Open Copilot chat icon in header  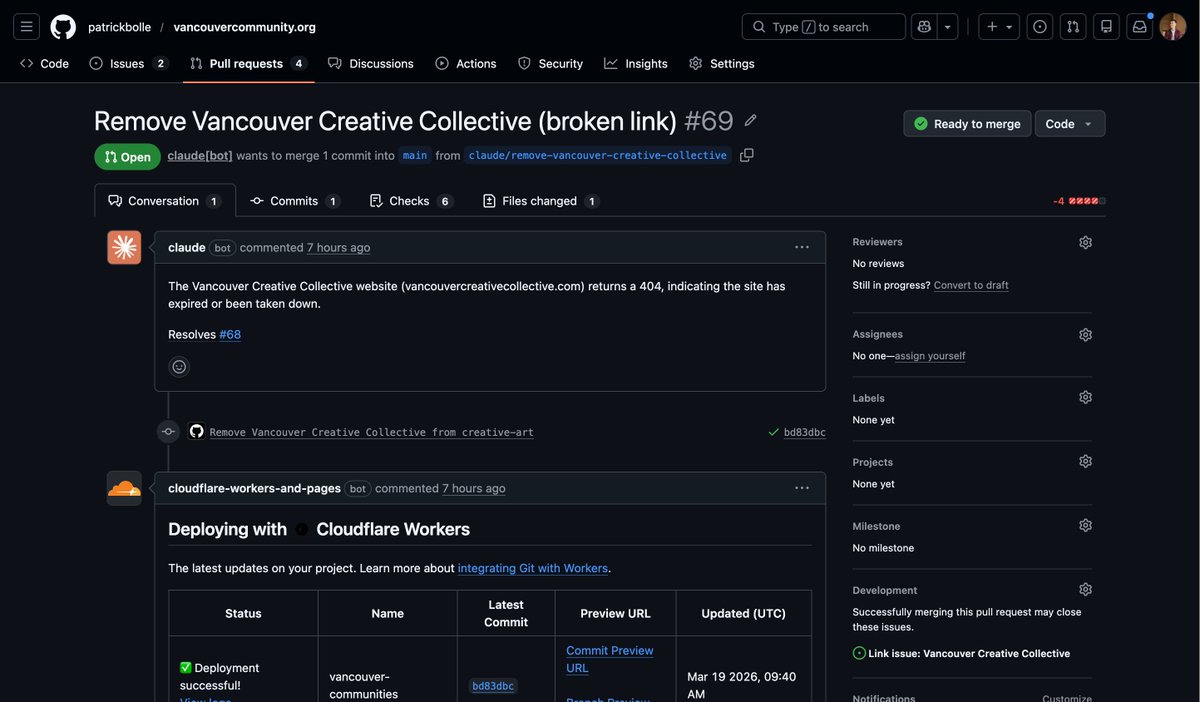[x=925, y=27]
